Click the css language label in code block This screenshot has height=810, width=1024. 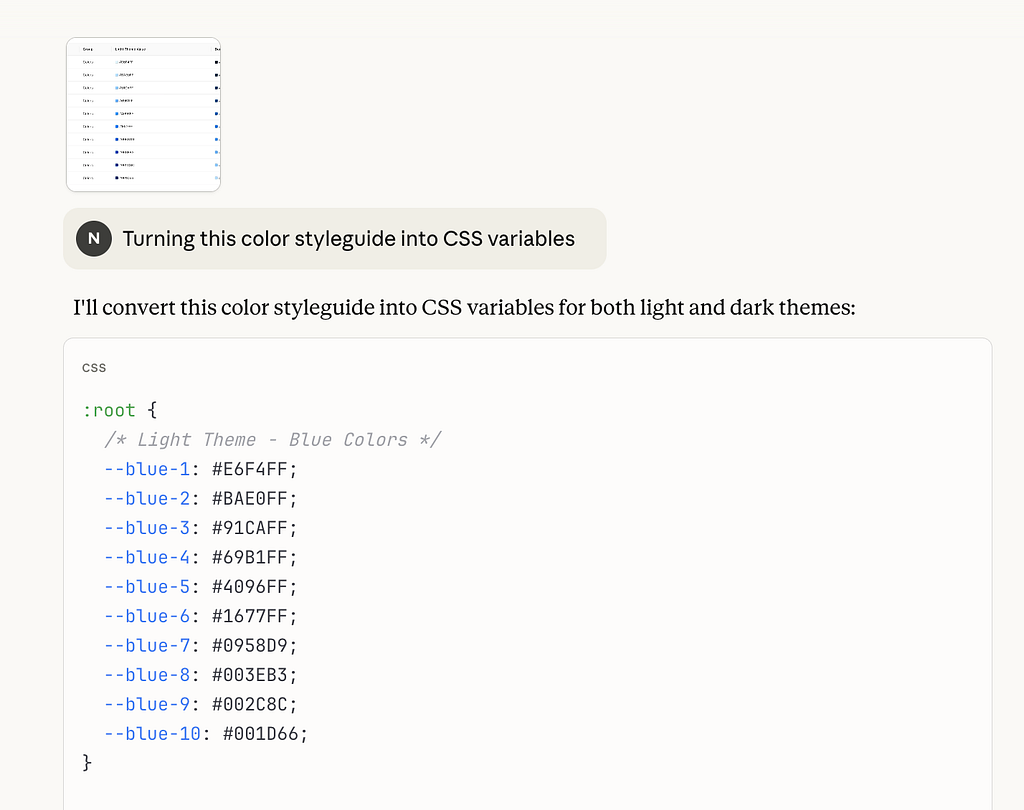click(x=94, y=367)
